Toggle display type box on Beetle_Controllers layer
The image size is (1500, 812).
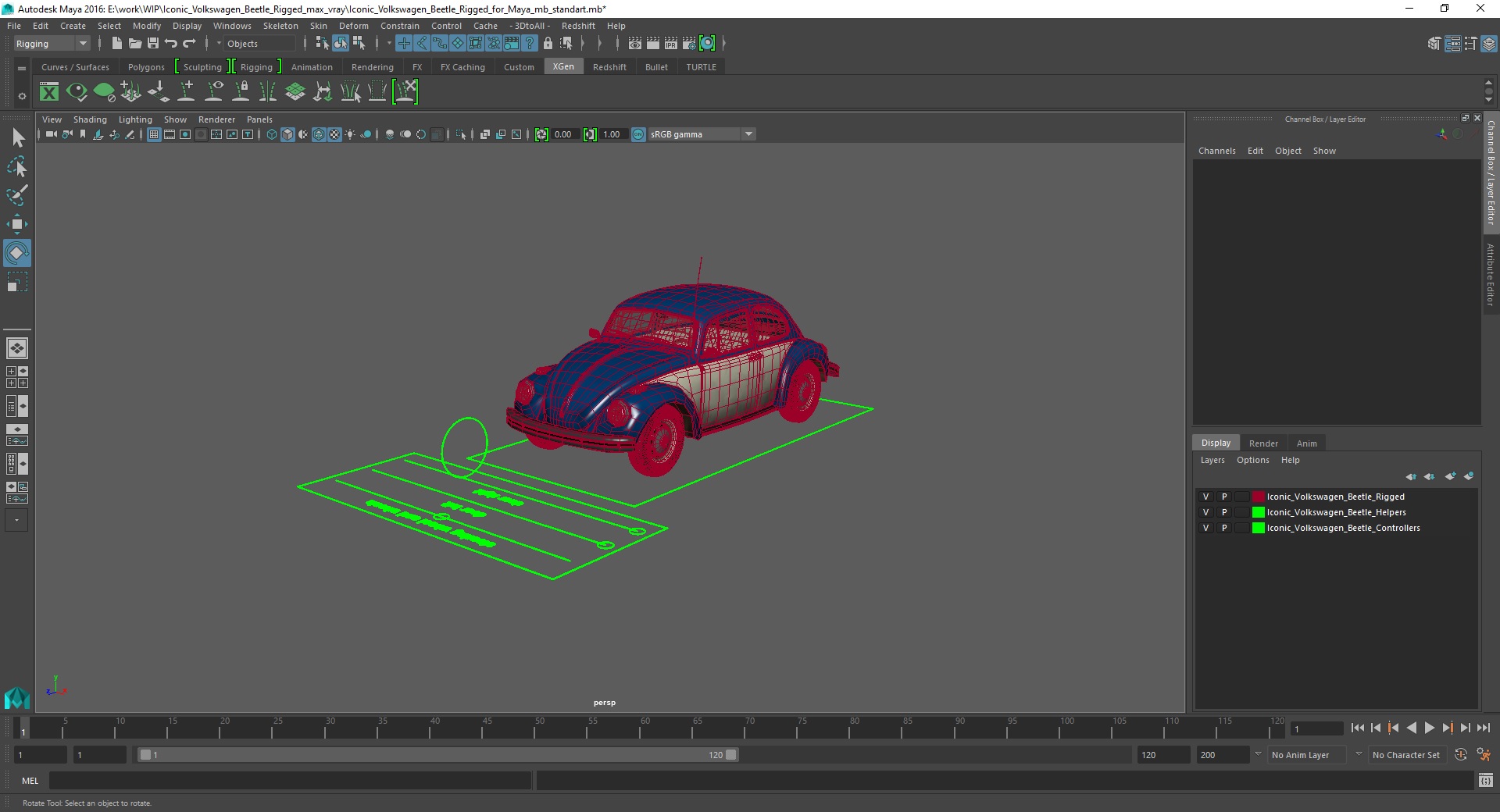1241,528
